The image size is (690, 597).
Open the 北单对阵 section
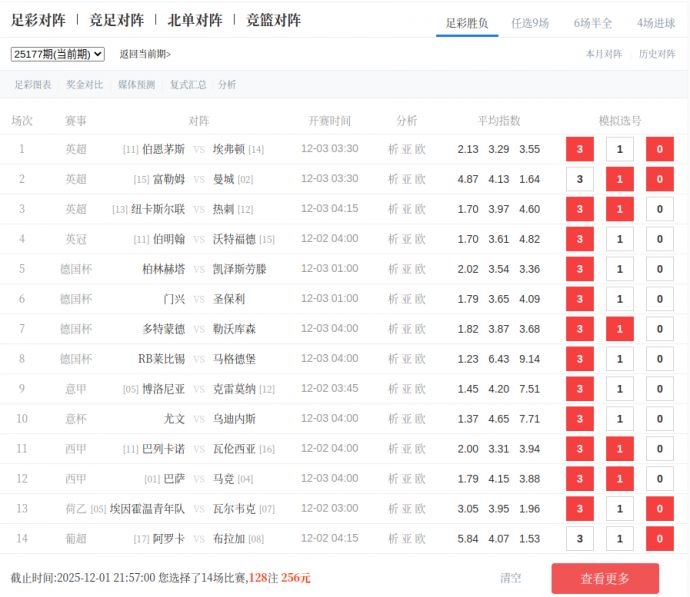pyautogui.click(x=195, y=20)
